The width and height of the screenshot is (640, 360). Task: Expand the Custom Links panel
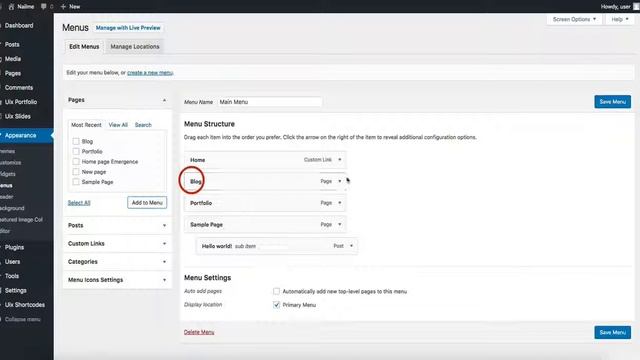(x=117, y=244)
